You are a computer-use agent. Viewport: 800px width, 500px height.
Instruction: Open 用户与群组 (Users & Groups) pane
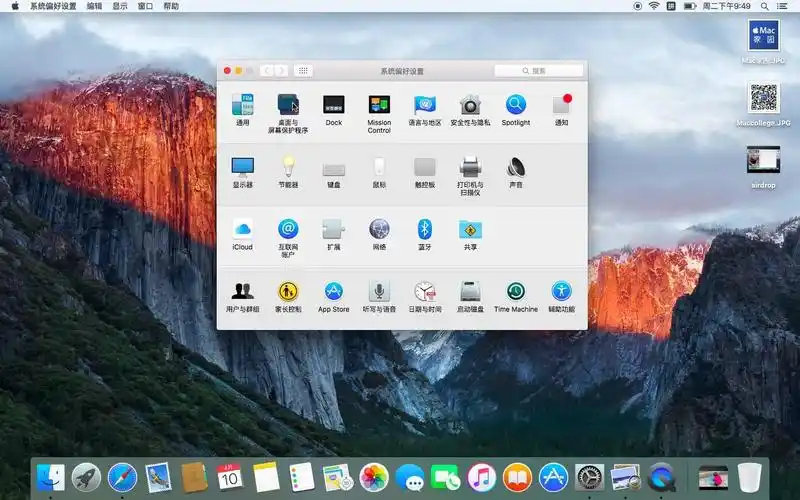(x=242, y=292)
